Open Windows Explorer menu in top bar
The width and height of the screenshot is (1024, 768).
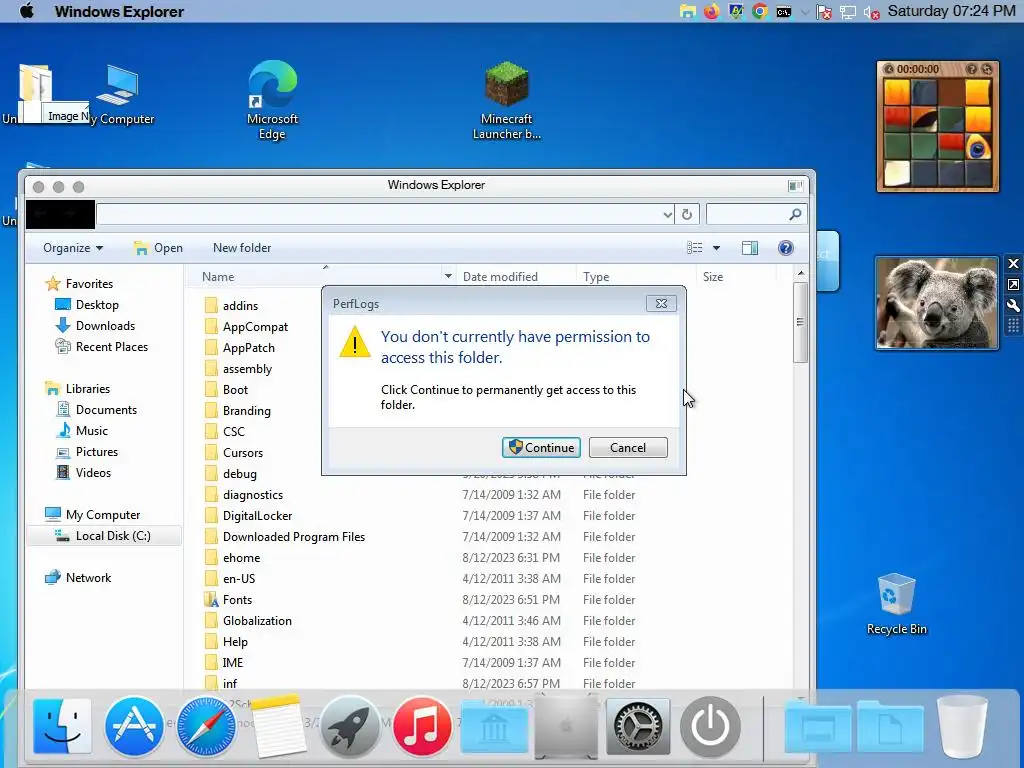click(x=120, y=11)
